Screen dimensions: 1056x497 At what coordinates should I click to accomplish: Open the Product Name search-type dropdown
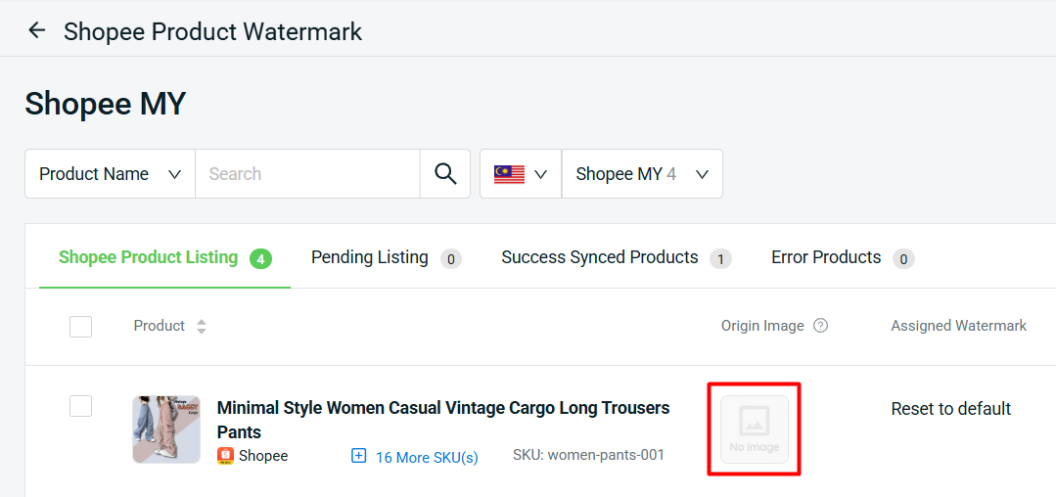pyautogui.click(x=110, y=174)
